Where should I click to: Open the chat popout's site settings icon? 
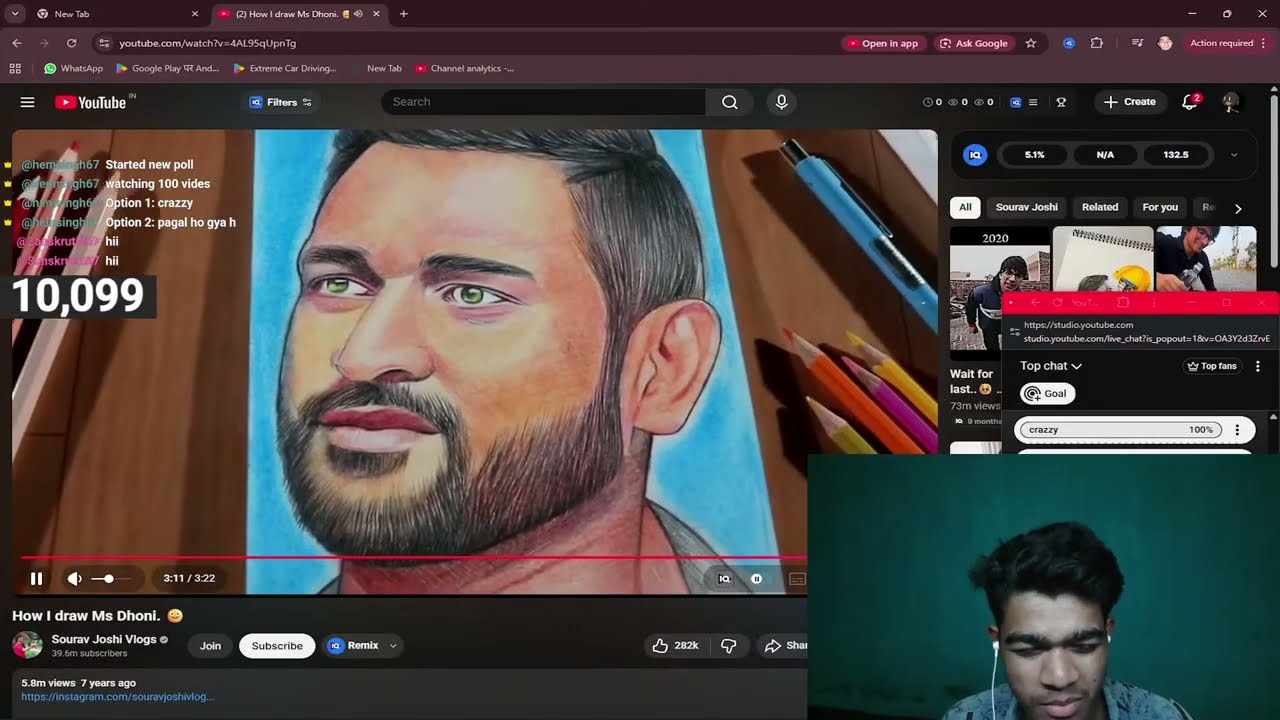1014,332
